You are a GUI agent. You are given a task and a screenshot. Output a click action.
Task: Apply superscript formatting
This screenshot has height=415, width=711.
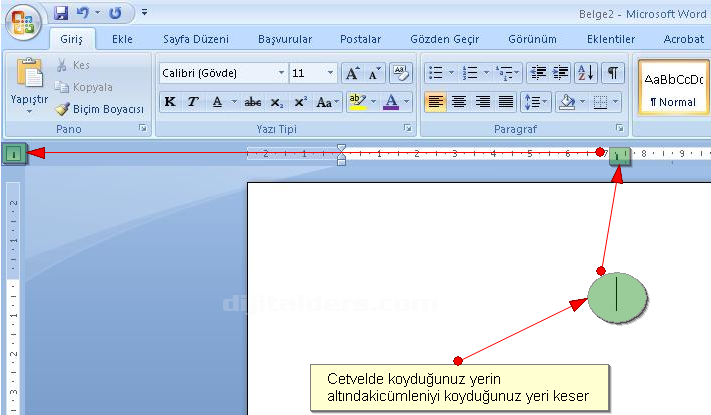tap(300, 102)
